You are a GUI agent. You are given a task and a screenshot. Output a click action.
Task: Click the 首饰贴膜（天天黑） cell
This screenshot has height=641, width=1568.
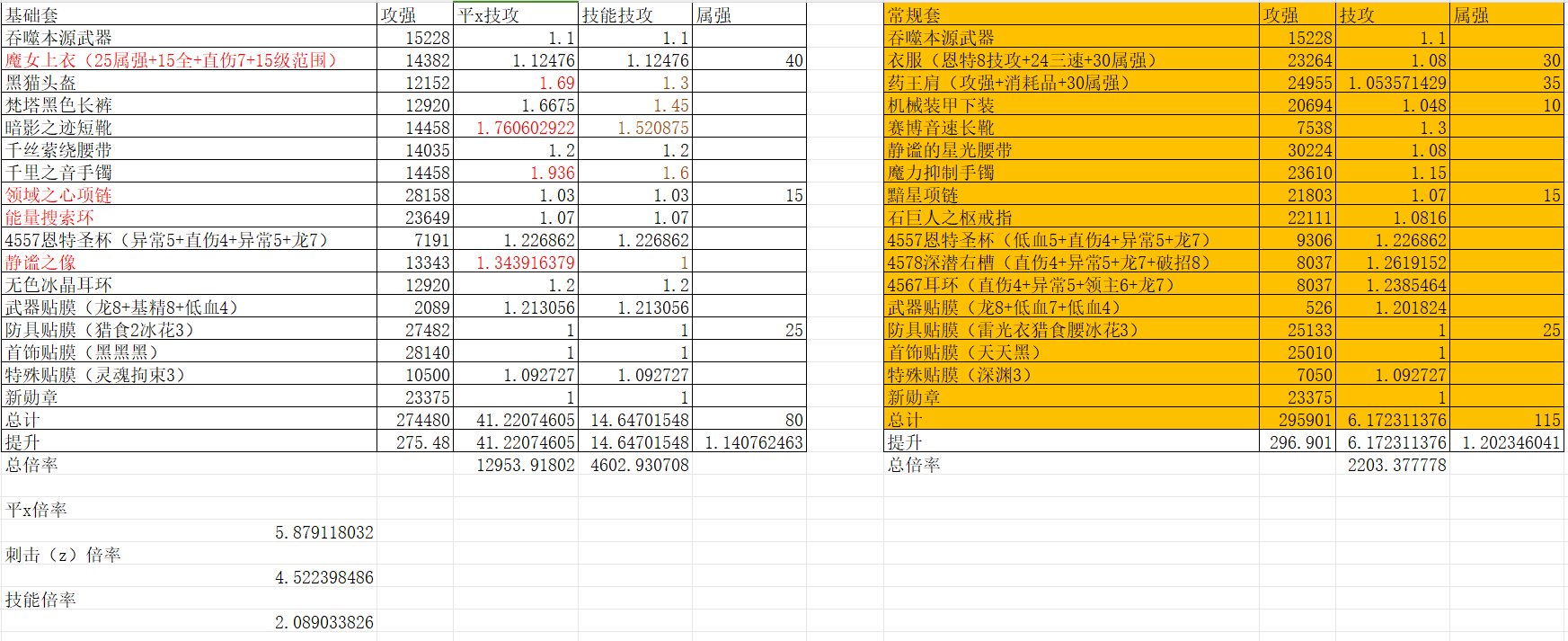pyautogui.click(x=1071, y=352)
